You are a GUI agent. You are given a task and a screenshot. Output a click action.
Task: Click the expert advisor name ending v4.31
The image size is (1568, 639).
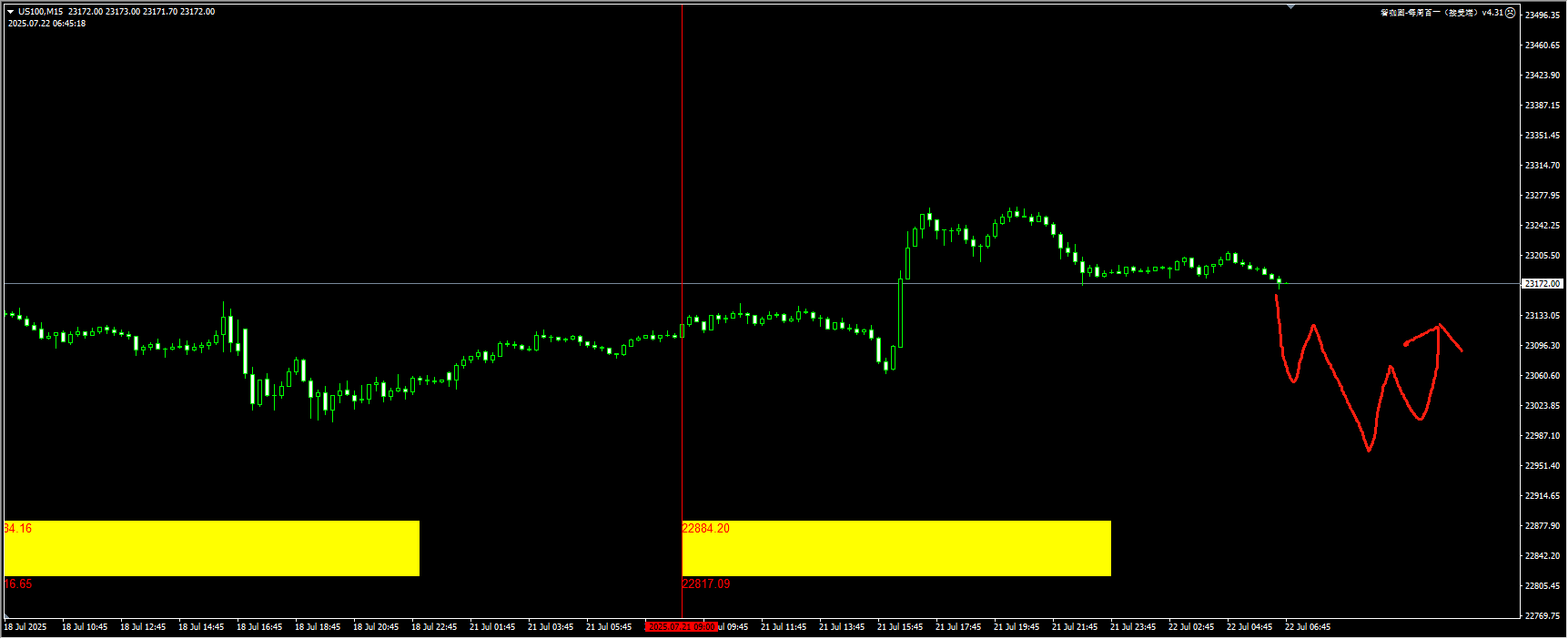point(1442,13)
